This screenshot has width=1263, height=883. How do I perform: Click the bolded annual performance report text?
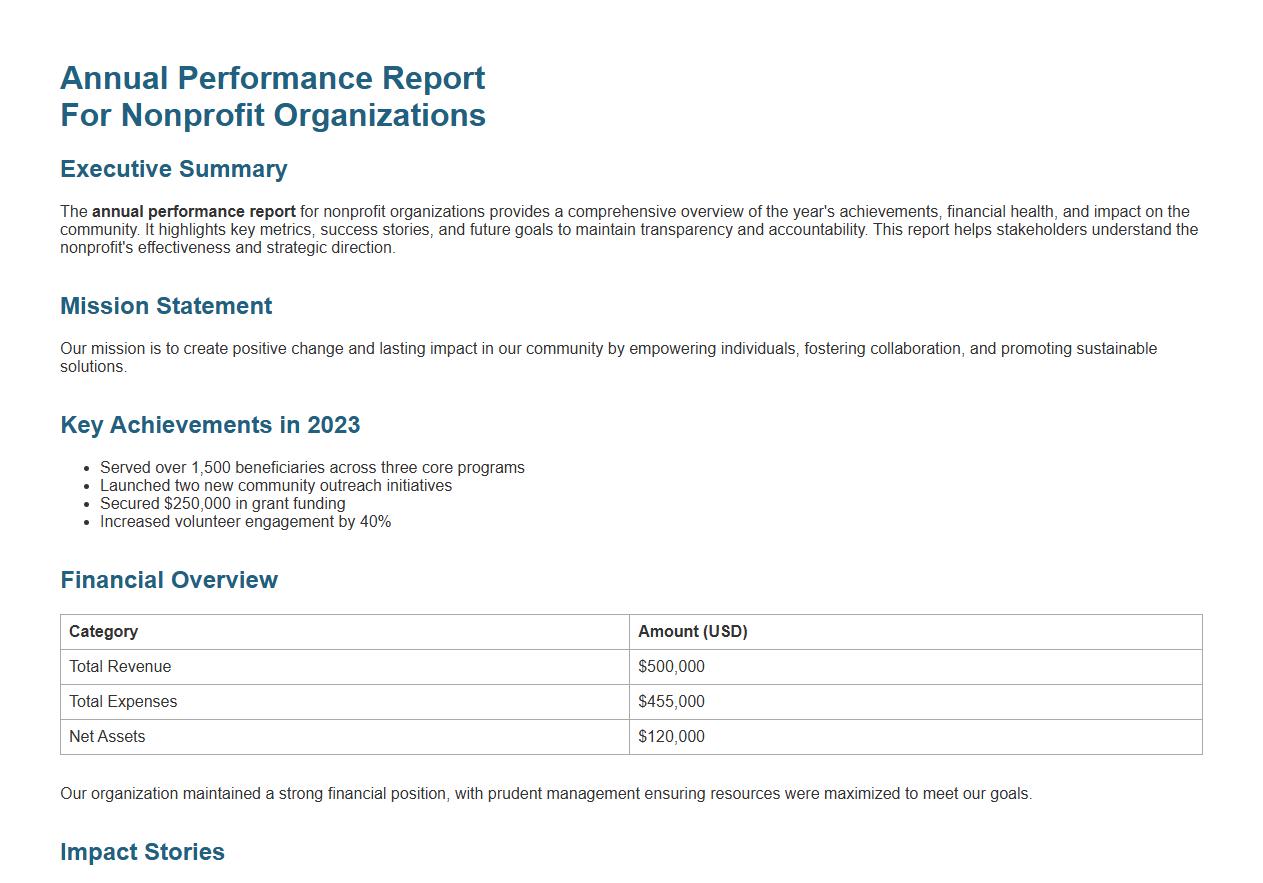click(x=192, y=211)
